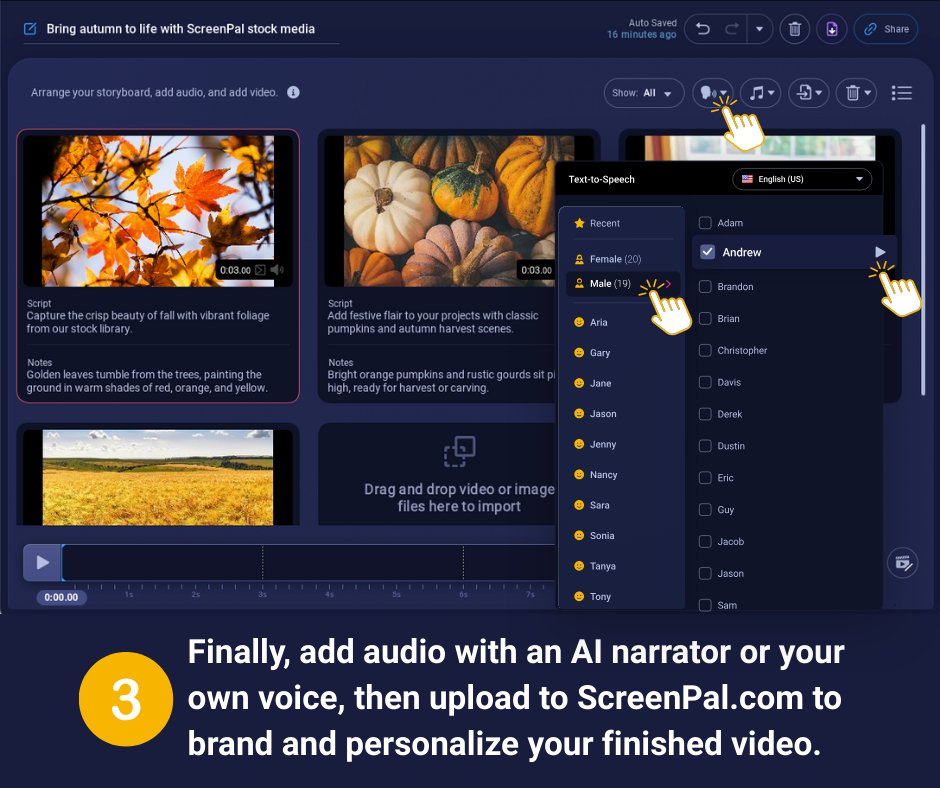The height and width of the screenshot is (788, 940).
Task: Click the 'Golden leaves tumble' notes text
Action: coord(147,381)
